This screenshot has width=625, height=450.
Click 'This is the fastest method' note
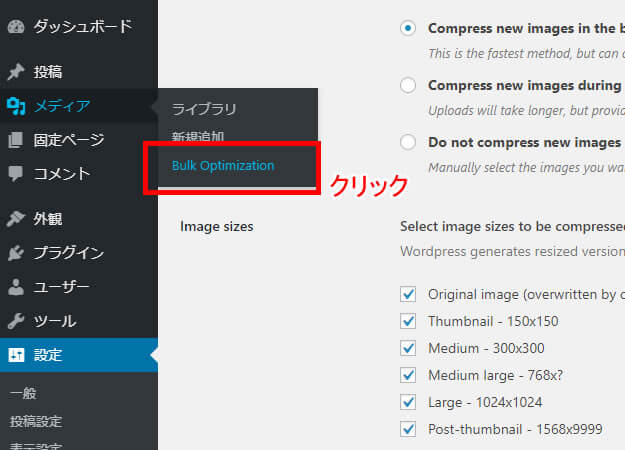click(x=527, y=53)
